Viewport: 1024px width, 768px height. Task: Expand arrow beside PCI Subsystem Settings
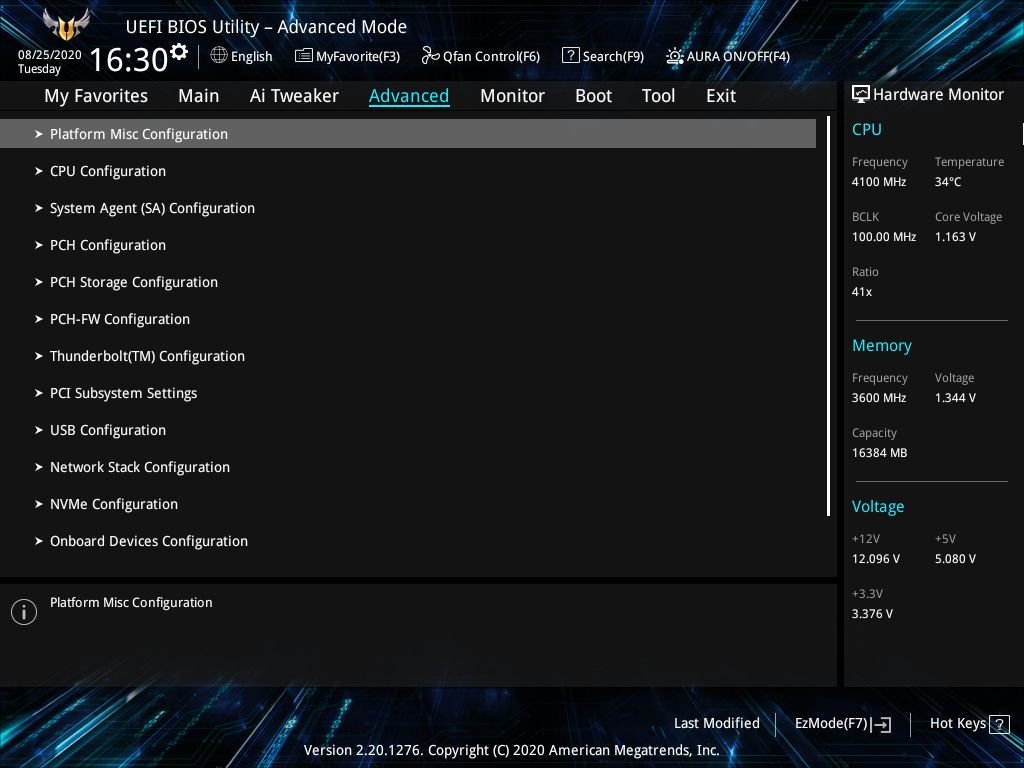click(39, 393)
